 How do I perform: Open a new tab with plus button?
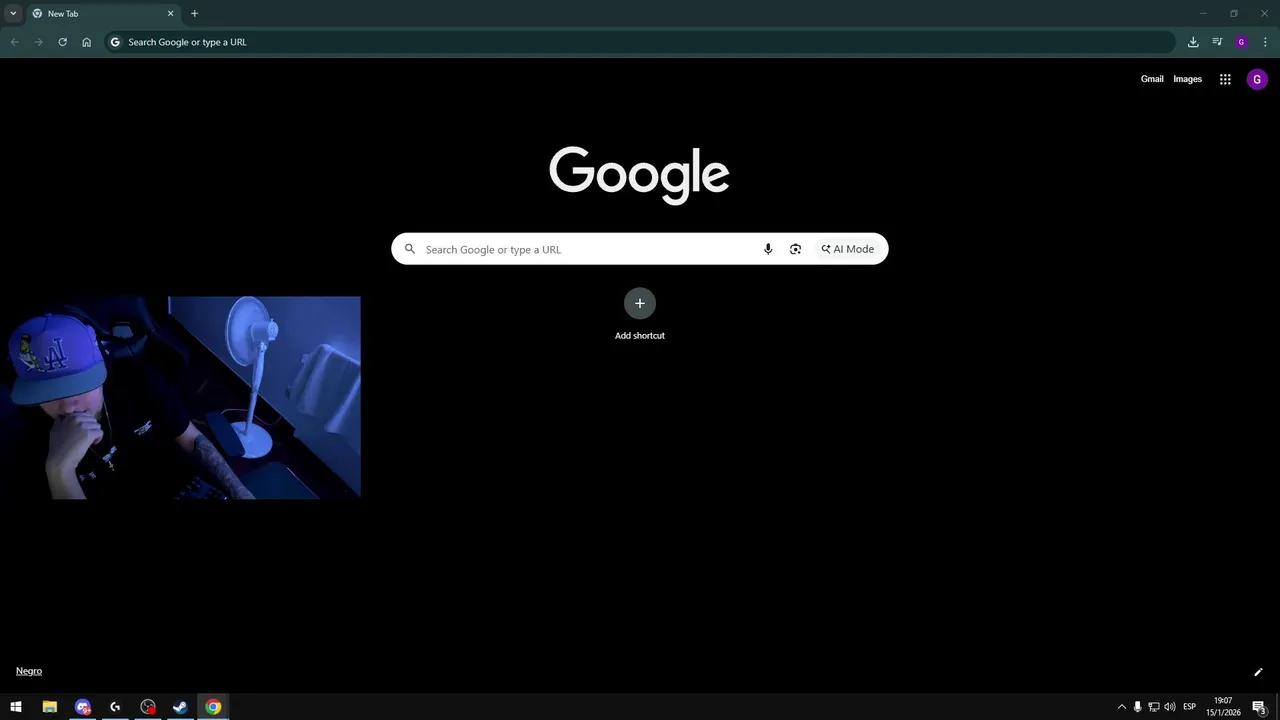(x=194, y=14)
